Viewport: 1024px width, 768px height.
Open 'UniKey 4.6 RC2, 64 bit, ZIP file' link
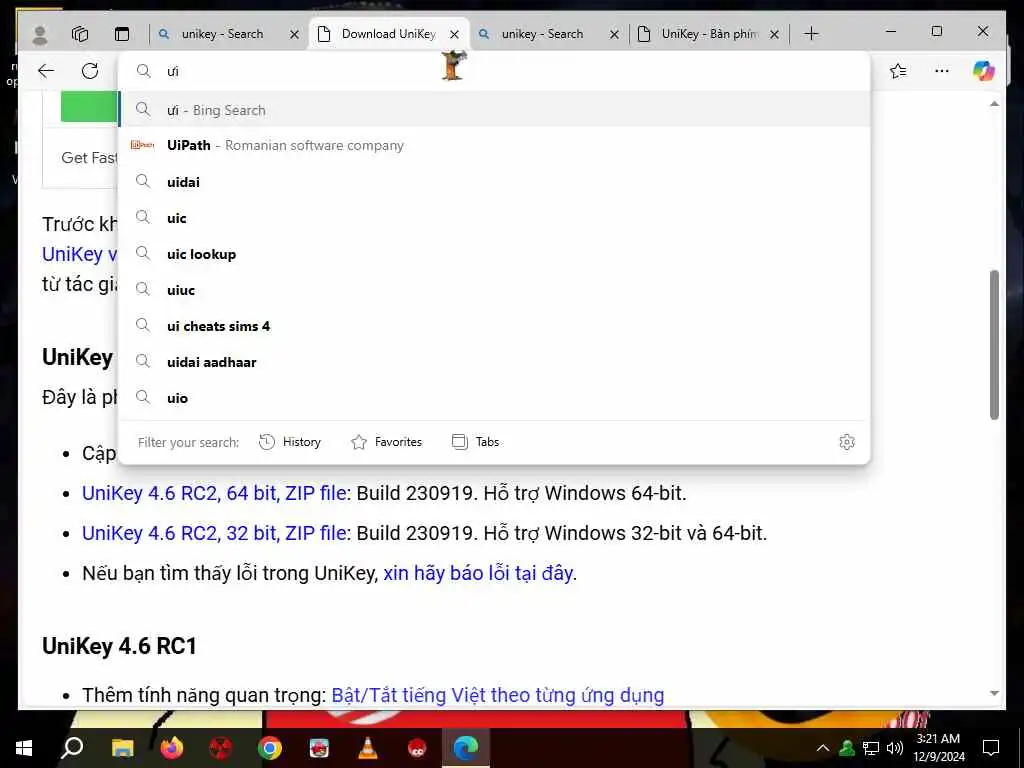(214, 493)
